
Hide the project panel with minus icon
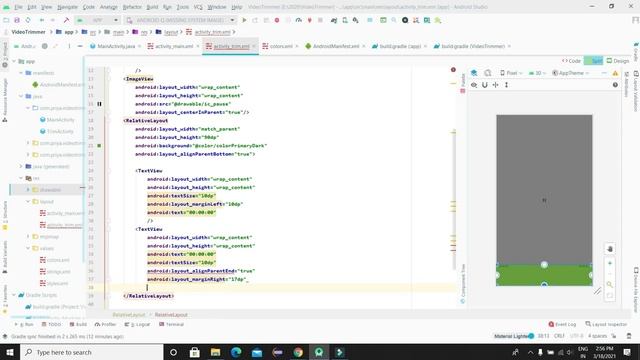[80, 46]
